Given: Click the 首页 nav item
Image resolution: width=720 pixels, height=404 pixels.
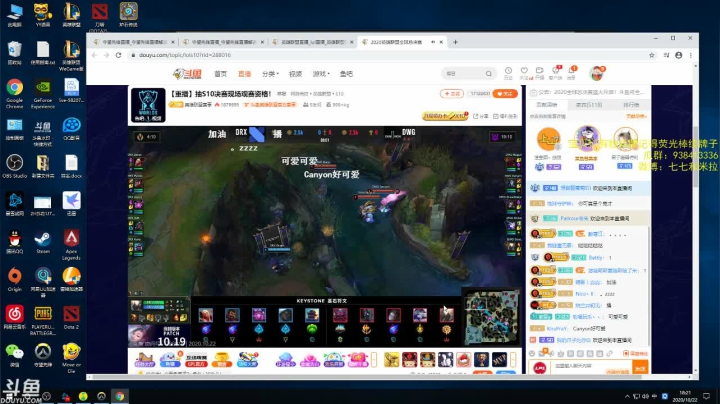Looking at the screenshot, I should (220, 74).
